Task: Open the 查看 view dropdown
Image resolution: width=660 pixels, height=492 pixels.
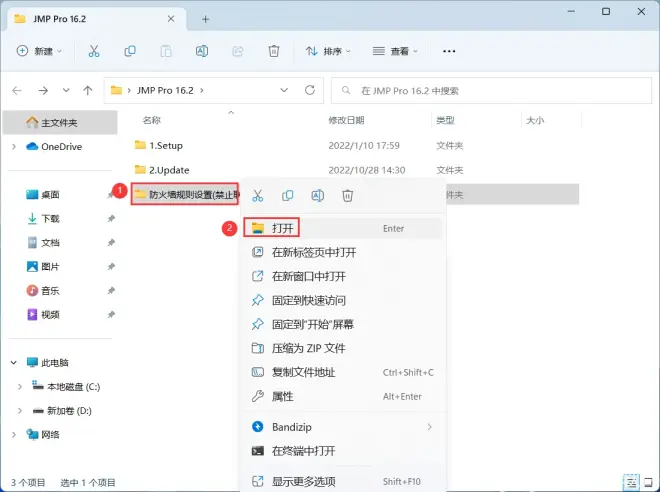Action: click(395, 51)
